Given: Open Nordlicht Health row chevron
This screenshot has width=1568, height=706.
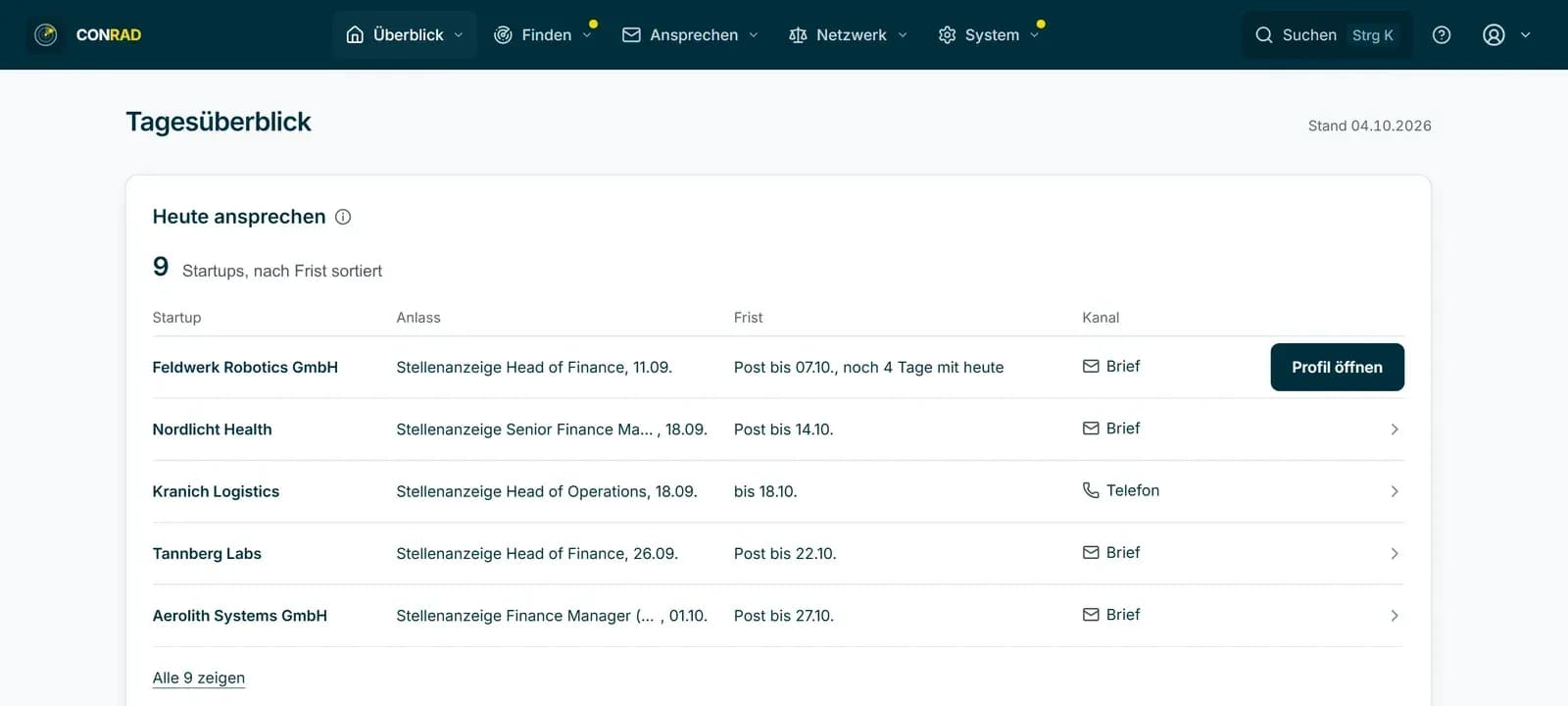Looking at the screenshot, I should click(x=1395, y=429).
